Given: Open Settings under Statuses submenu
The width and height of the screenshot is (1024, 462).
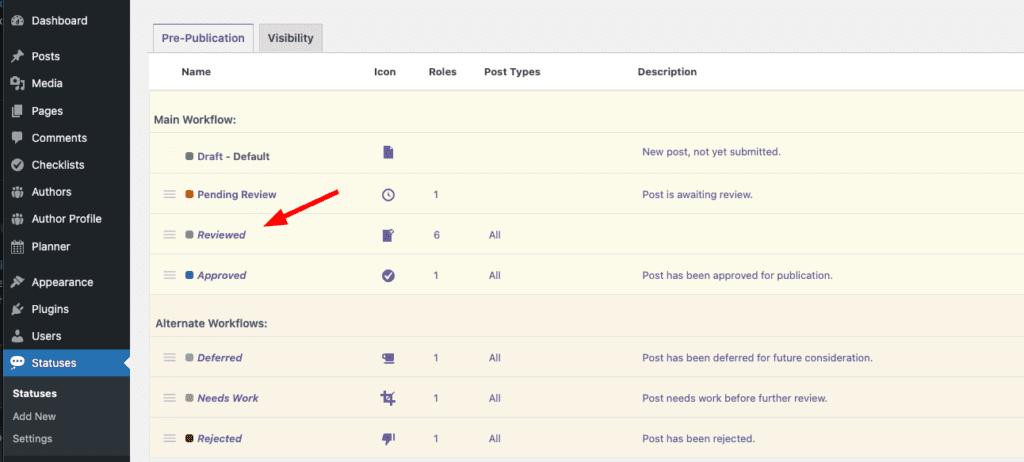Looking at the screenshot, I should pos(32,438).
